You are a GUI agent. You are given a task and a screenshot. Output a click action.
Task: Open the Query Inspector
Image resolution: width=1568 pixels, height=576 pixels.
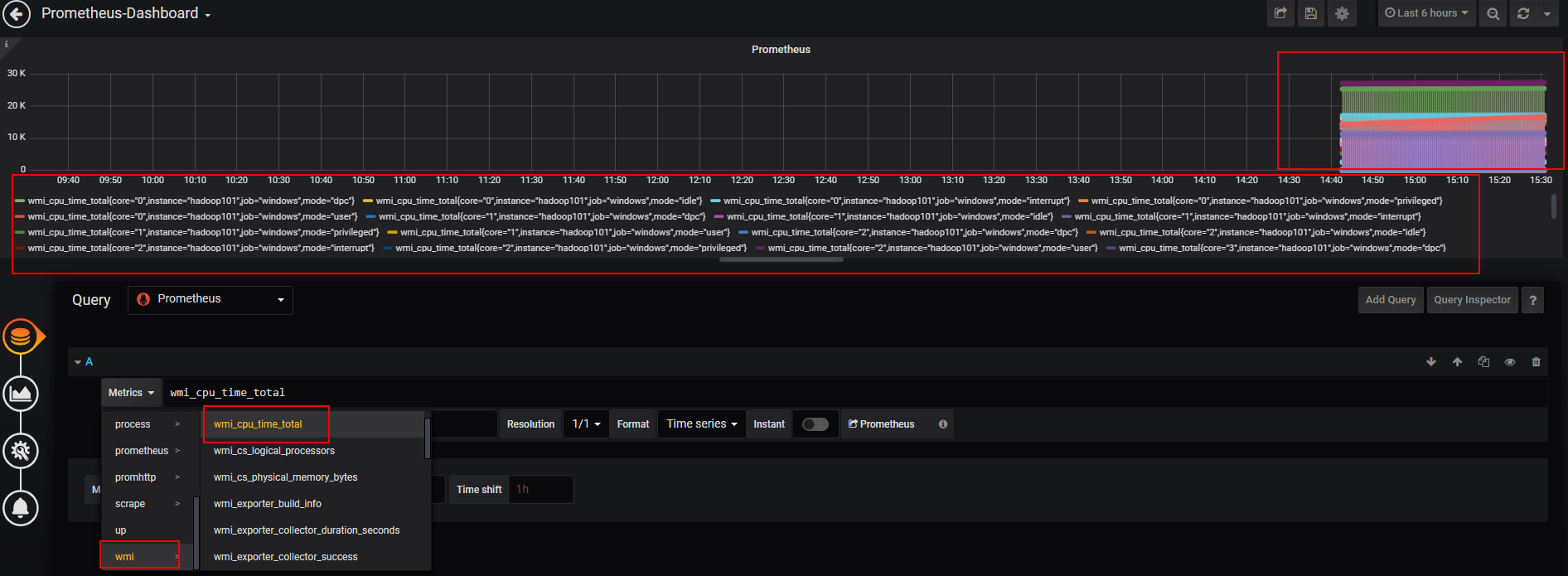coord(1472,300)
